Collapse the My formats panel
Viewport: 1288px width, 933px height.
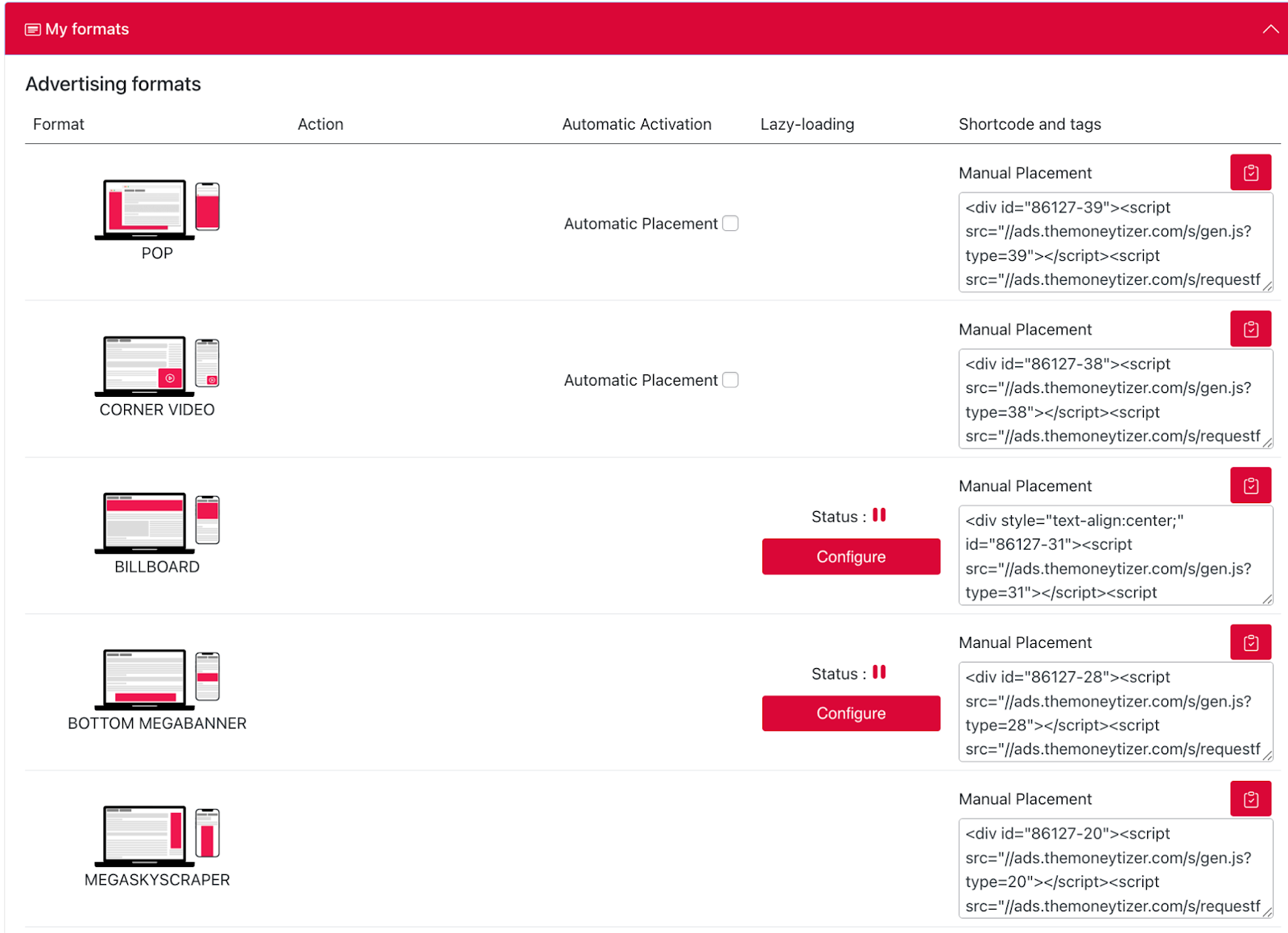[x=1270, y=29]
